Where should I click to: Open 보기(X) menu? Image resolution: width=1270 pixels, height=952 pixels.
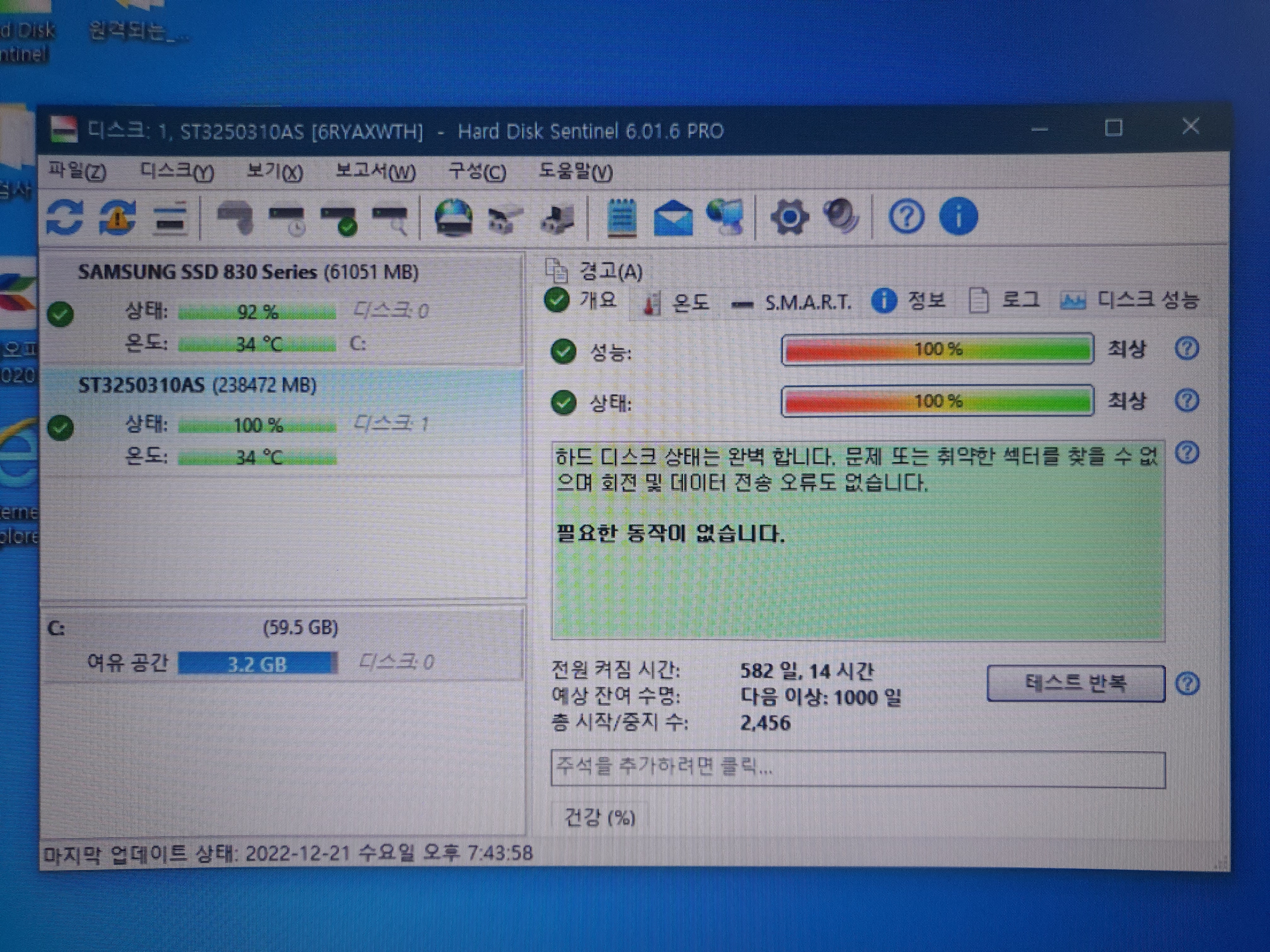[x=274, y=171]
